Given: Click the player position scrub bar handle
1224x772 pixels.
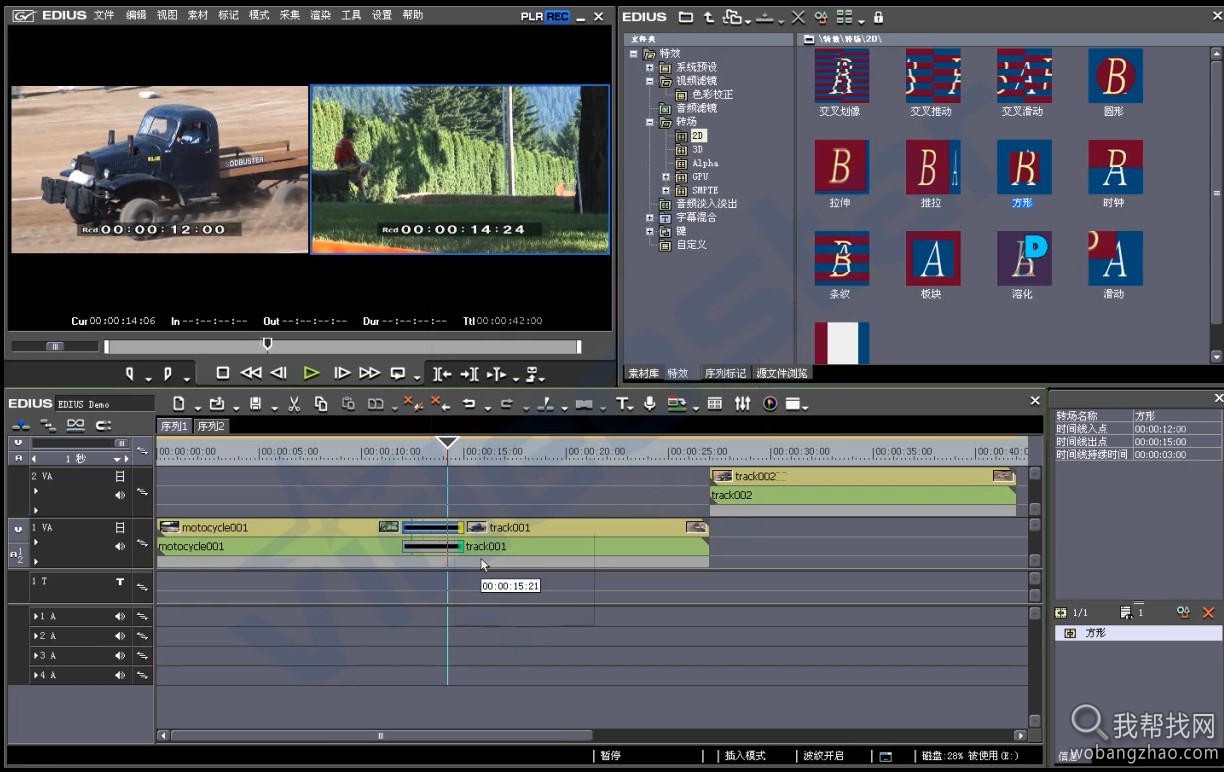Looking at the screenshot, I should (x=267, y=344).
